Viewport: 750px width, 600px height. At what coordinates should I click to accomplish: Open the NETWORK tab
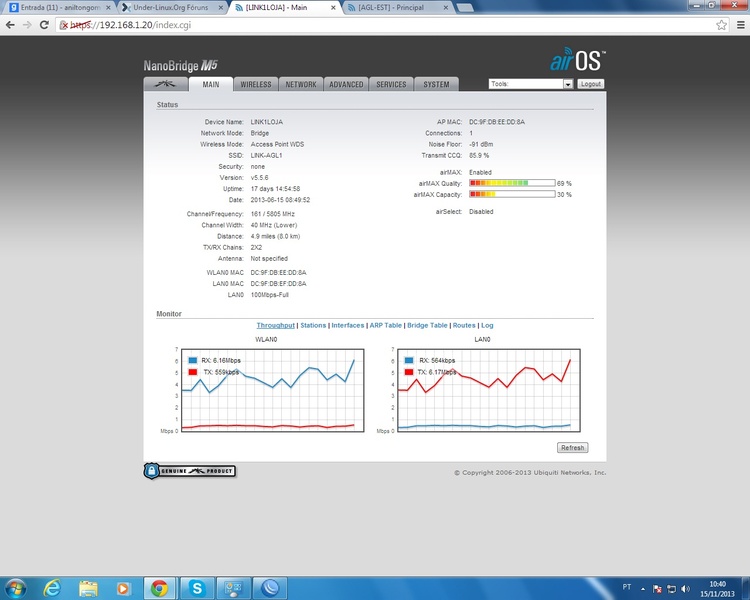click(301, 84)
